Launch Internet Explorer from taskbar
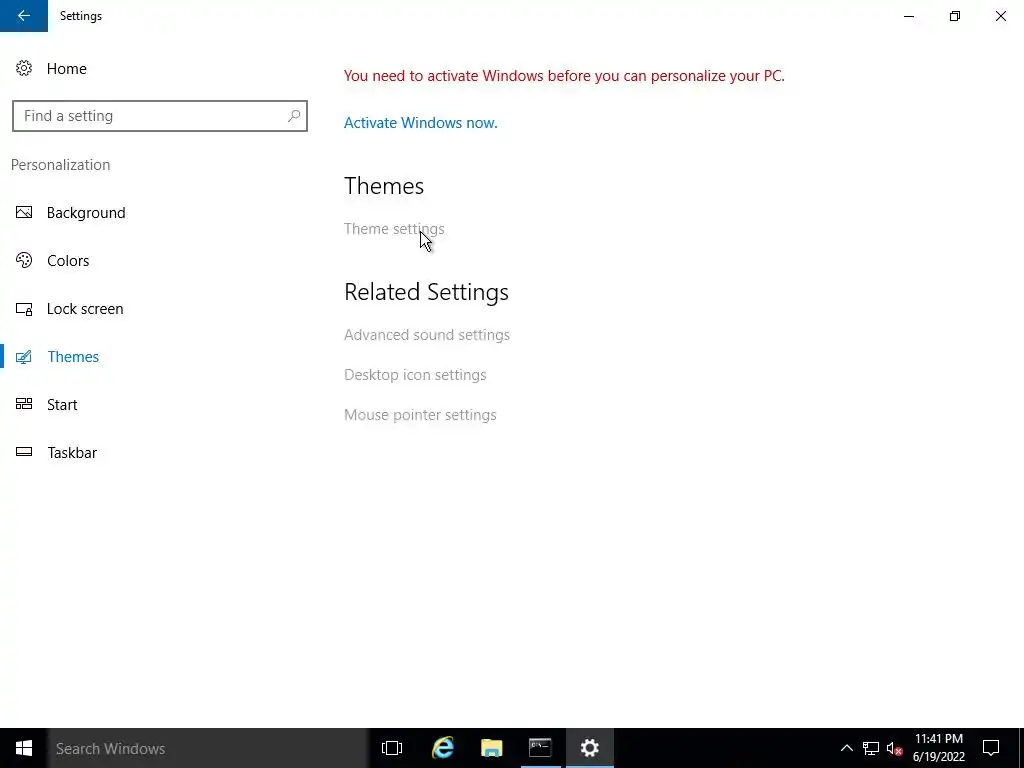The width and height of the screenshot is (1024, 768). pos(443,748)
